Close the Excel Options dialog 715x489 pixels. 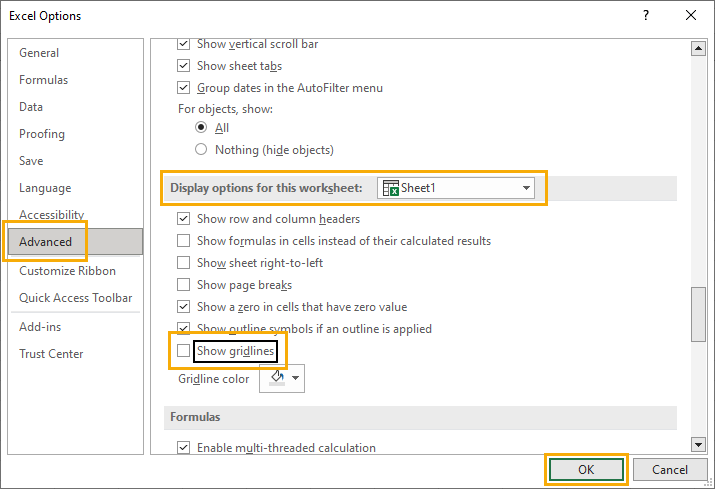[691, 16]
